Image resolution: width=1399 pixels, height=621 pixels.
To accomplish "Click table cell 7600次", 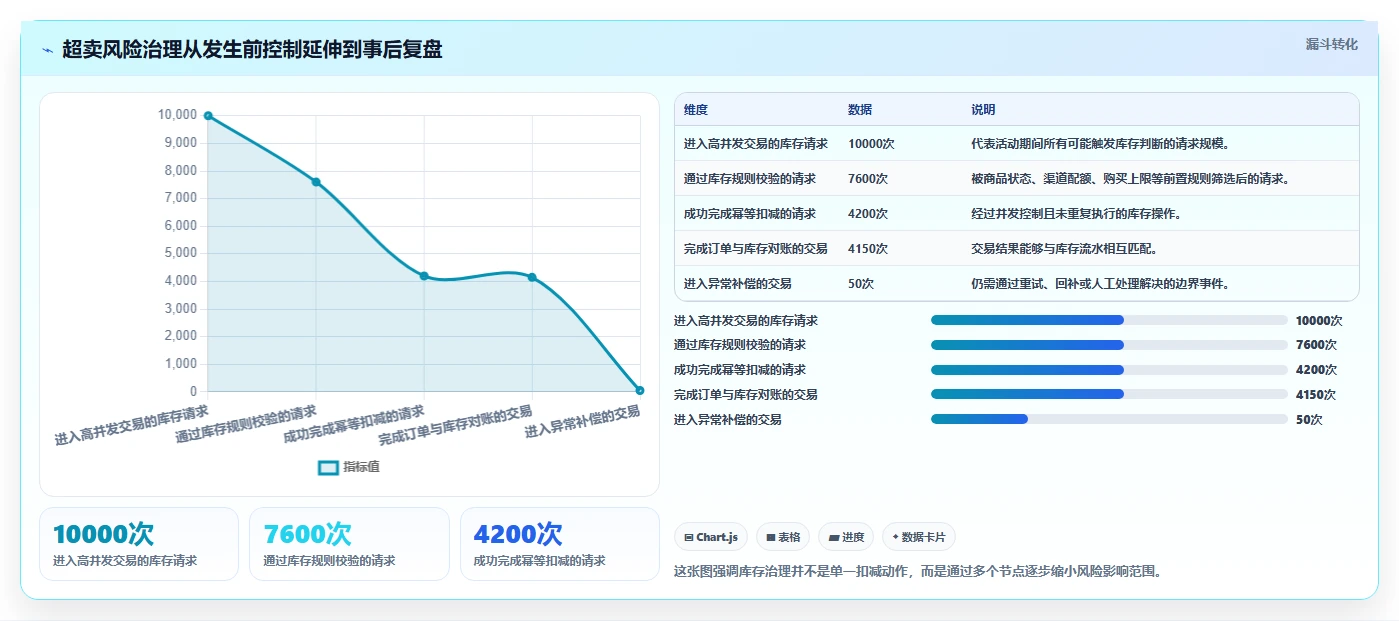I will point(868,179).
